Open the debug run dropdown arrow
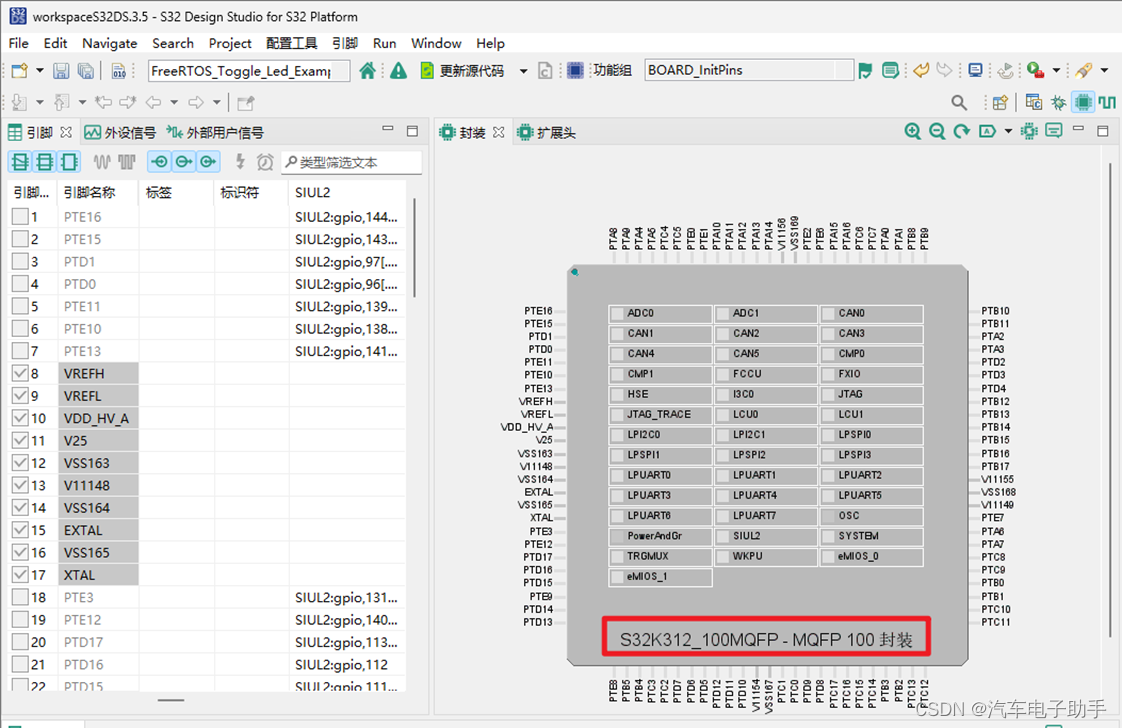 coord(1056,70)
